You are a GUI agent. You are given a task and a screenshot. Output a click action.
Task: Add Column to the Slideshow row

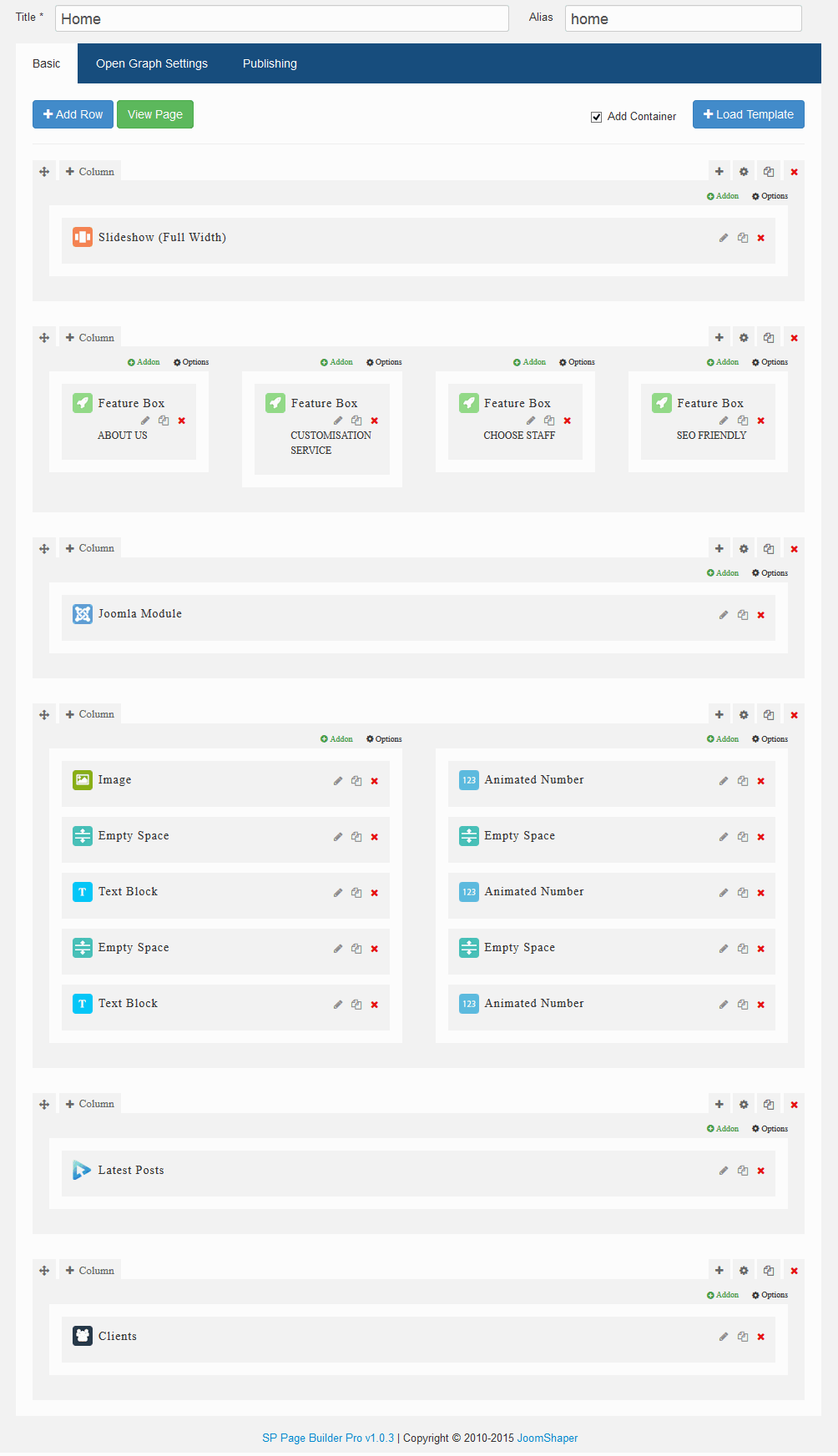click(90, 172)
